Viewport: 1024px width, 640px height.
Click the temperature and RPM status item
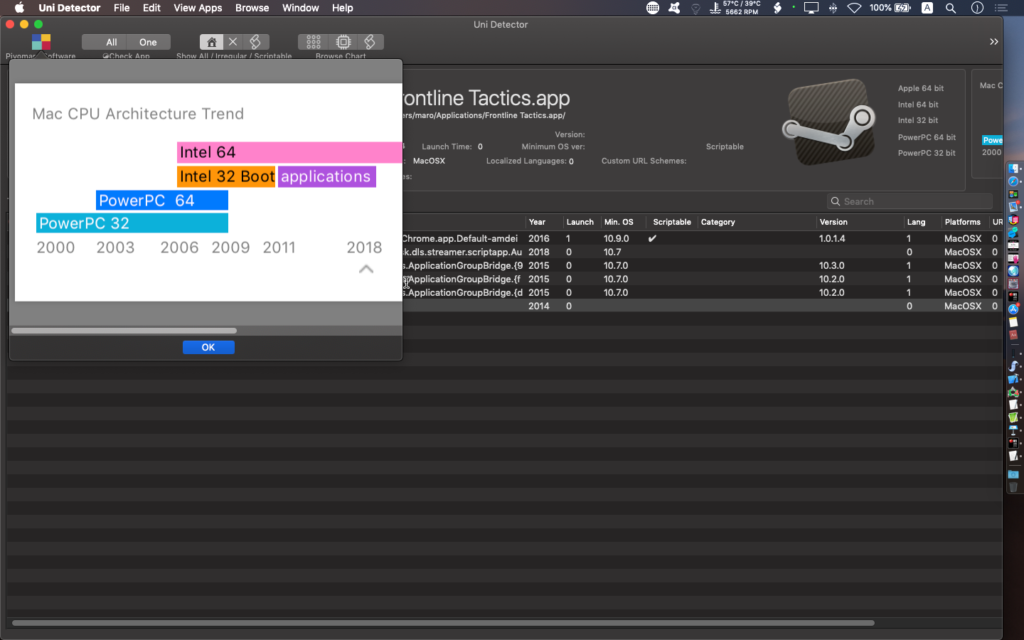(x=735, y=8)
